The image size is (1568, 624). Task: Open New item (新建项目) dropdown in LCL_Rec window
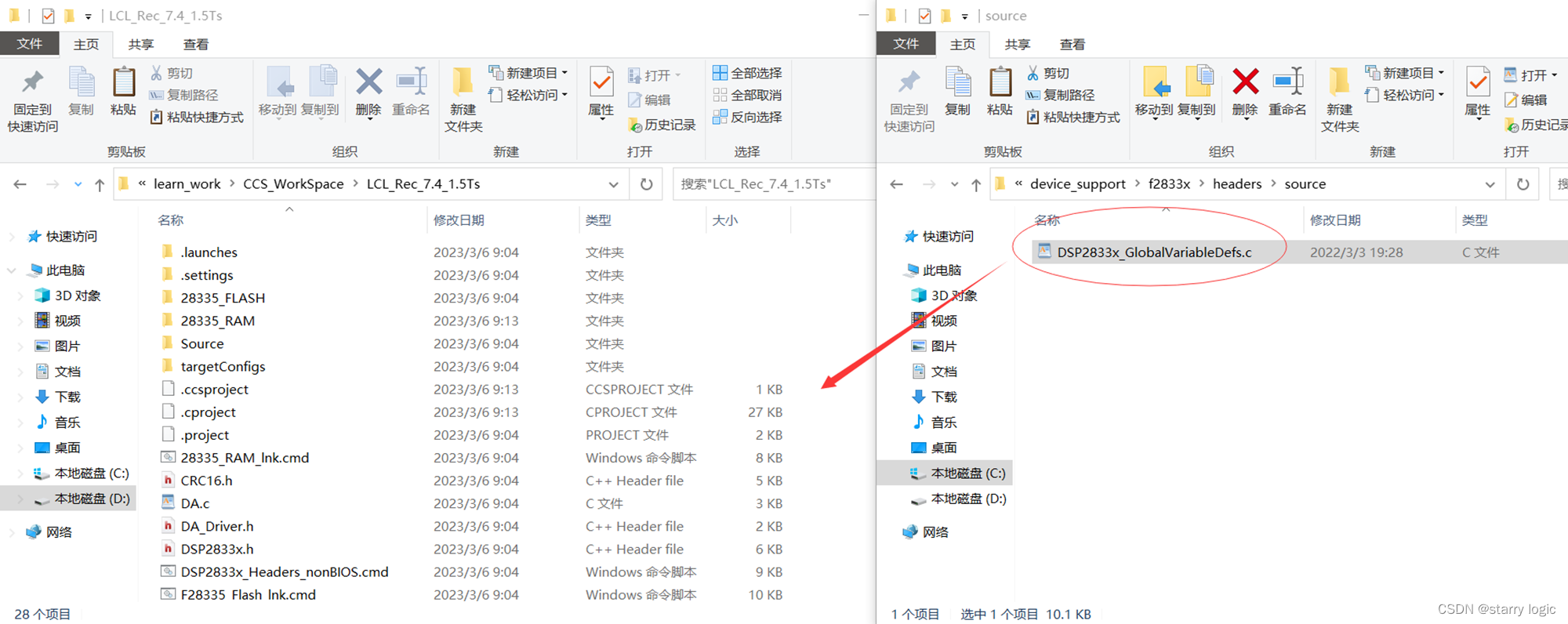pos(529,73)
